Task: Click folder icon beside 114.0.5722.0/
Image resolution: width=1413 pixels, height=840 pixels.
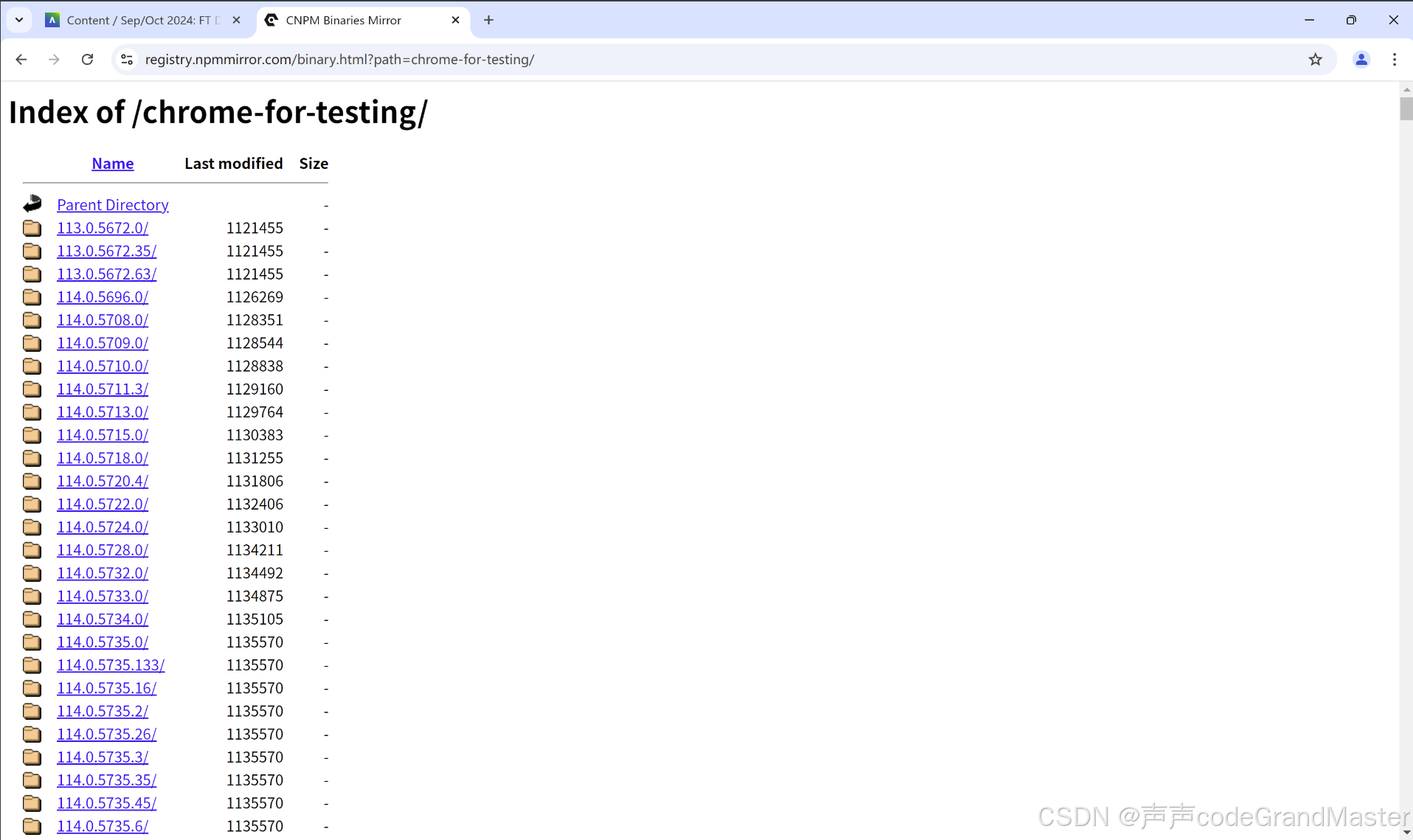Action: 32,503
